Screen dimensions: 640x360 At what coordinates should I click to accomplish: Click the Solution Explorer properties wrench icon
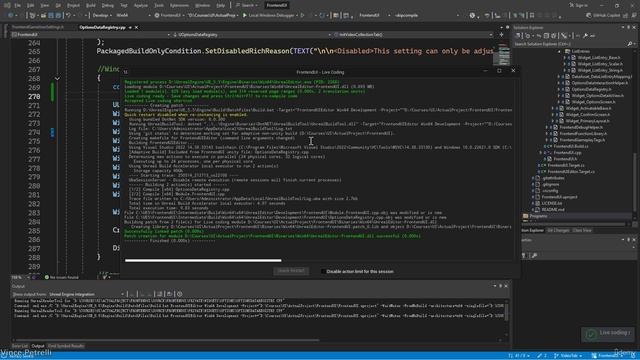[x=586, y=36]
